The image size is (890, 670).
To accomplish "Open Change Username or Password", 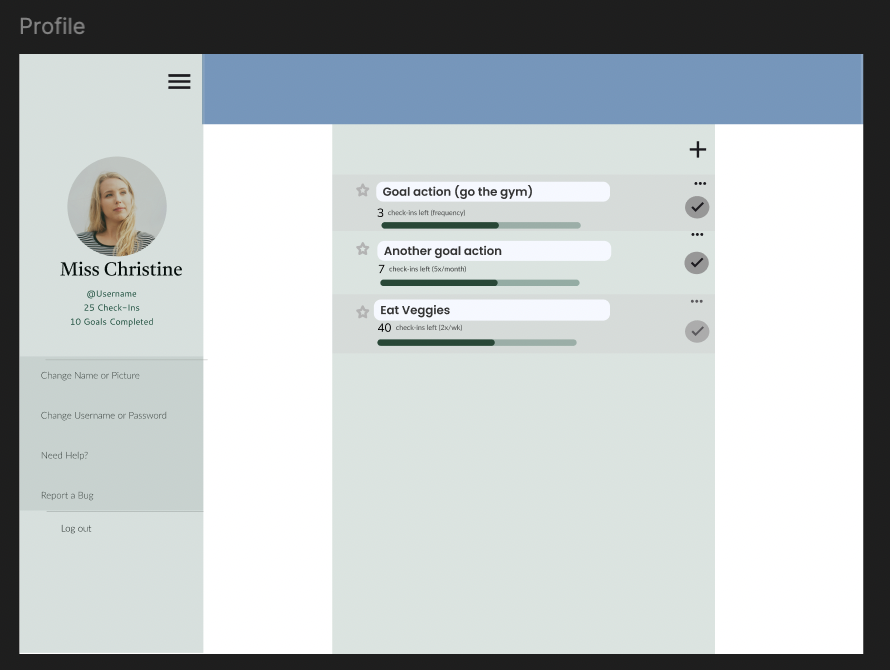I will click(103, 416).
